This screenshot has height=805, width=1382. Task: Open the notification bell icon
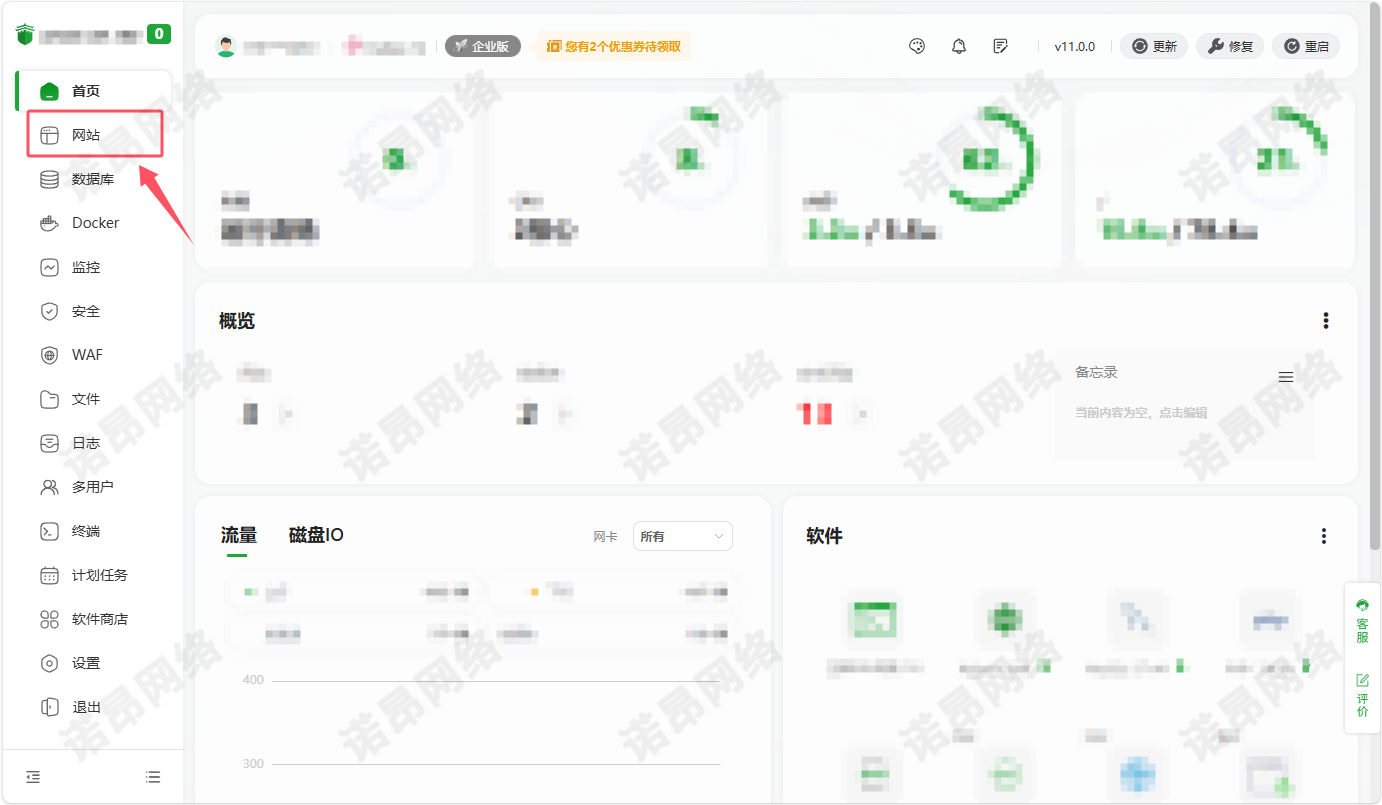pyautogui.click(x=959, y=46)
